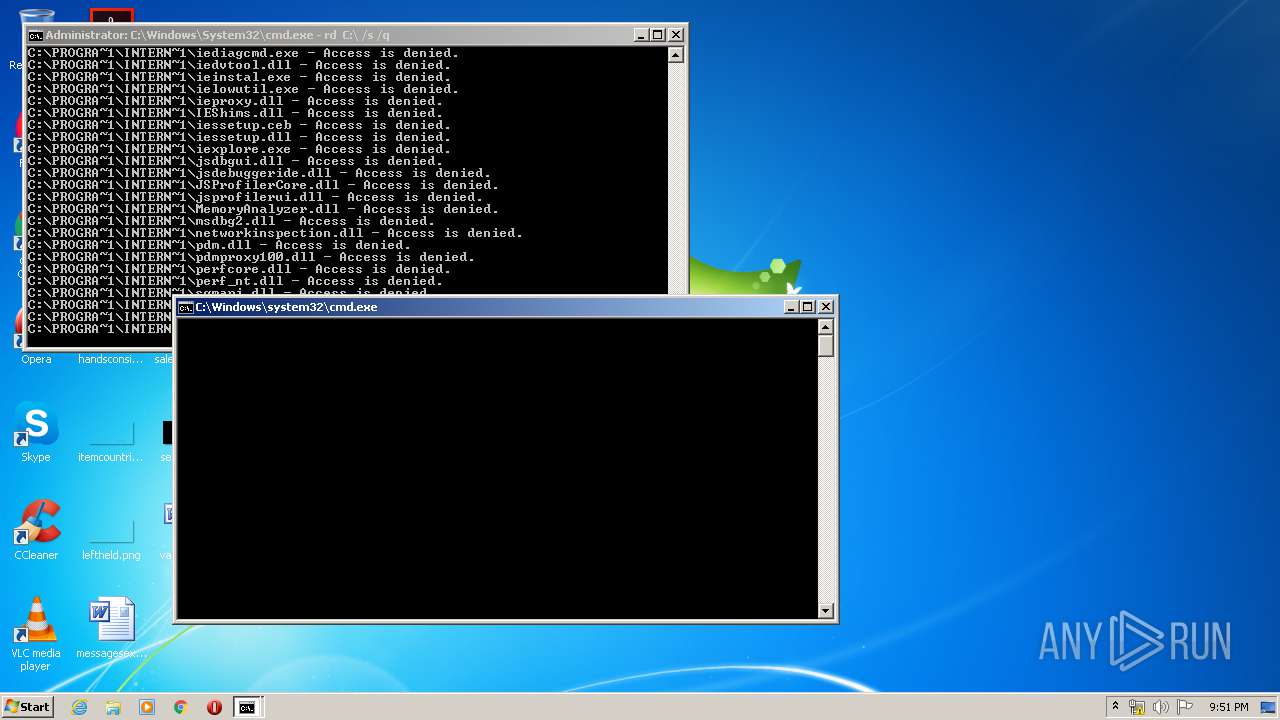Select the itemcountri desktop file

point(111,442)
